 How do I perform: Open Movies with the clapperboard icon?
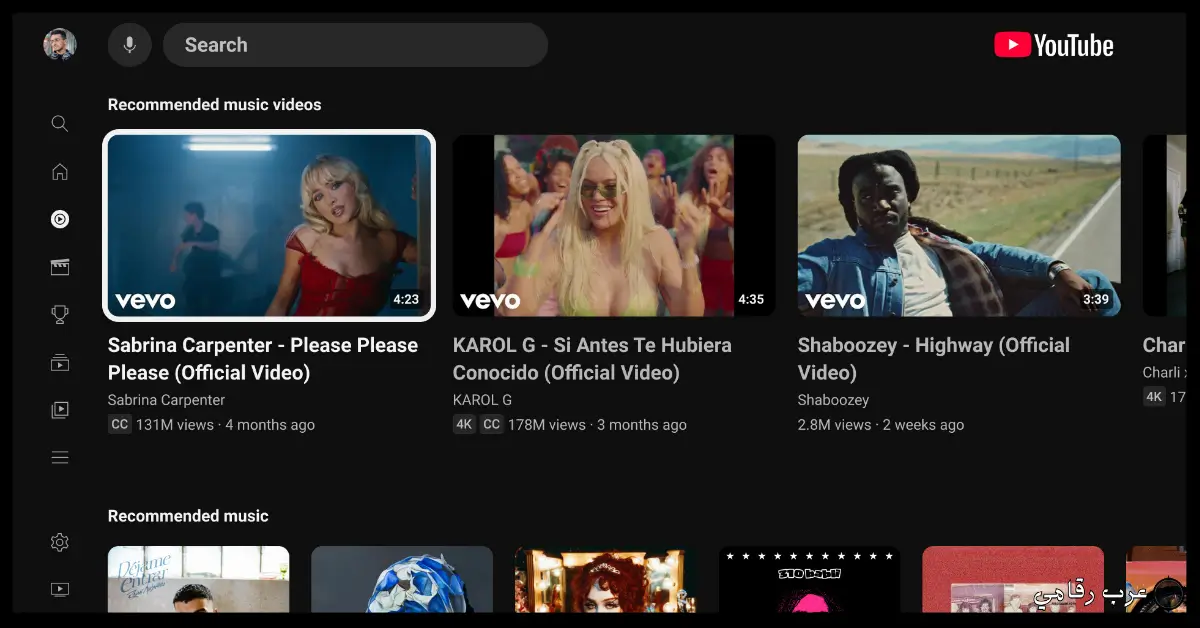(60, 267)
